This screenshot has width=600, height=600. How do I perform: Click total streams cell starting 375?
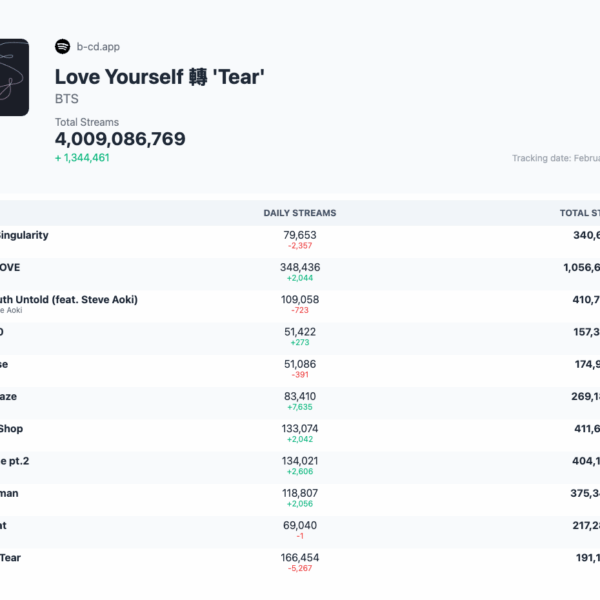pos(585,493)
